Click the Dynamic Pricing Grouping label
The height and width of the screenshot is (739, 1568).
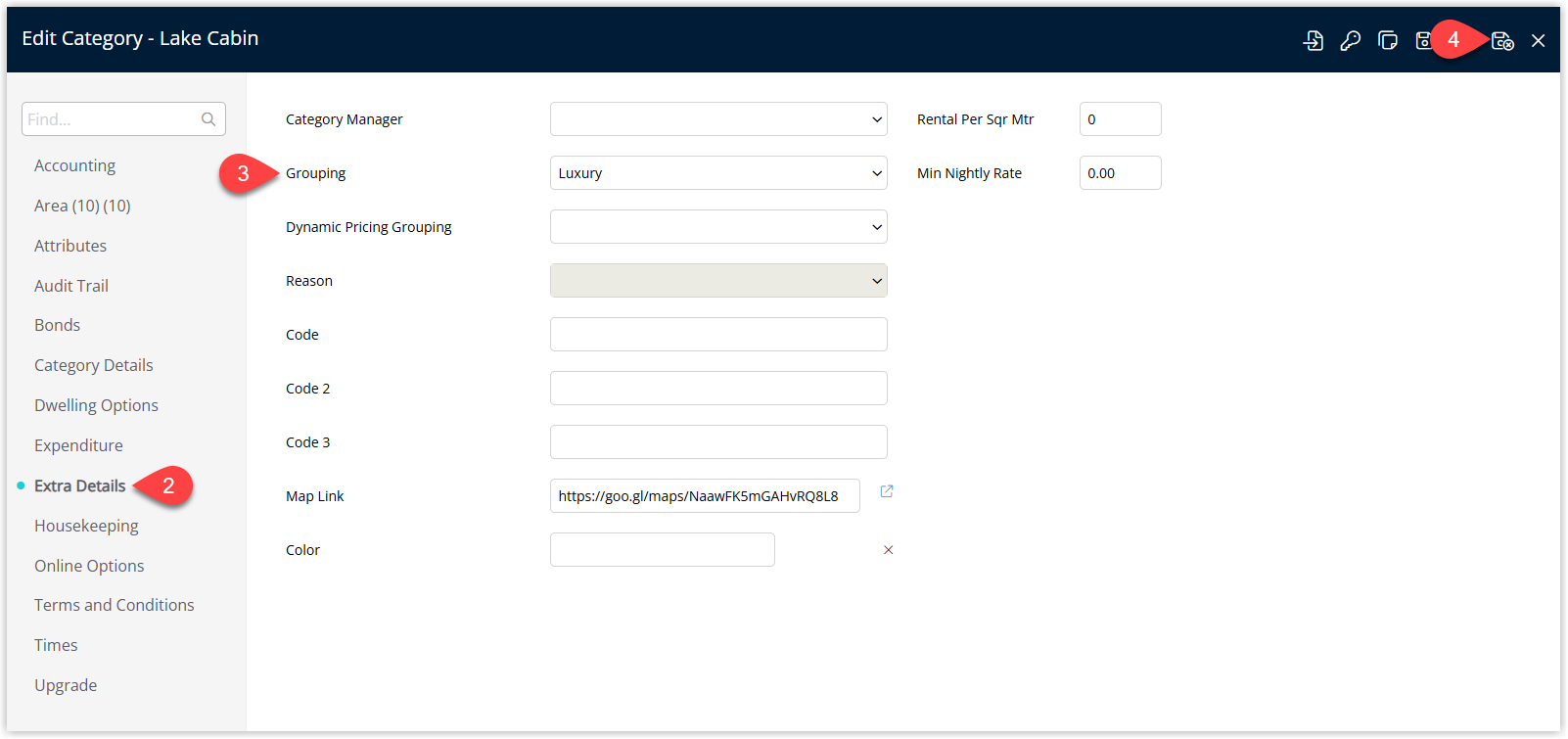pyautogui.click(x=369, y=227)
